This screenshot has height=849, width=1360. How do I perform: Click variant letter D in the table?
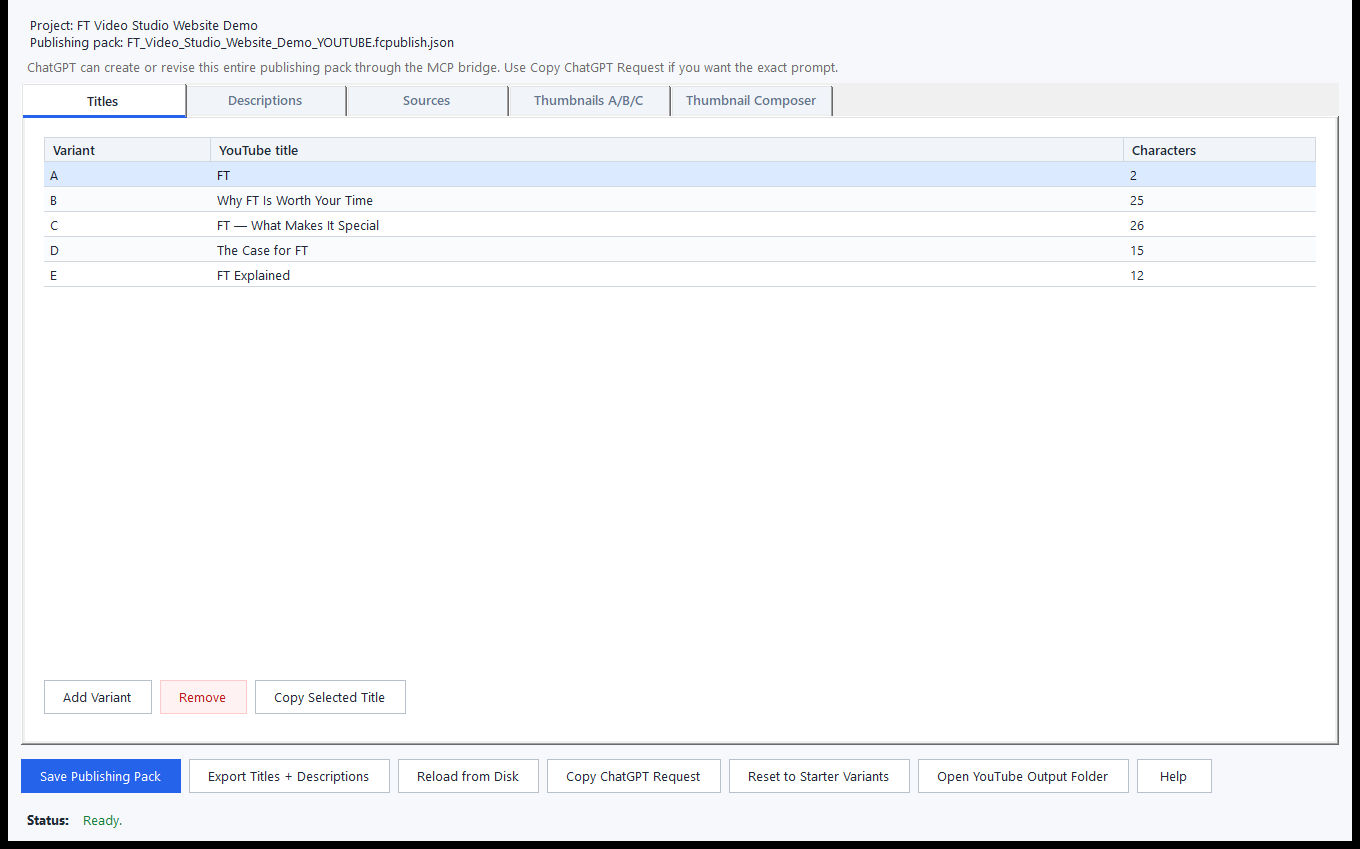point(54,250)
